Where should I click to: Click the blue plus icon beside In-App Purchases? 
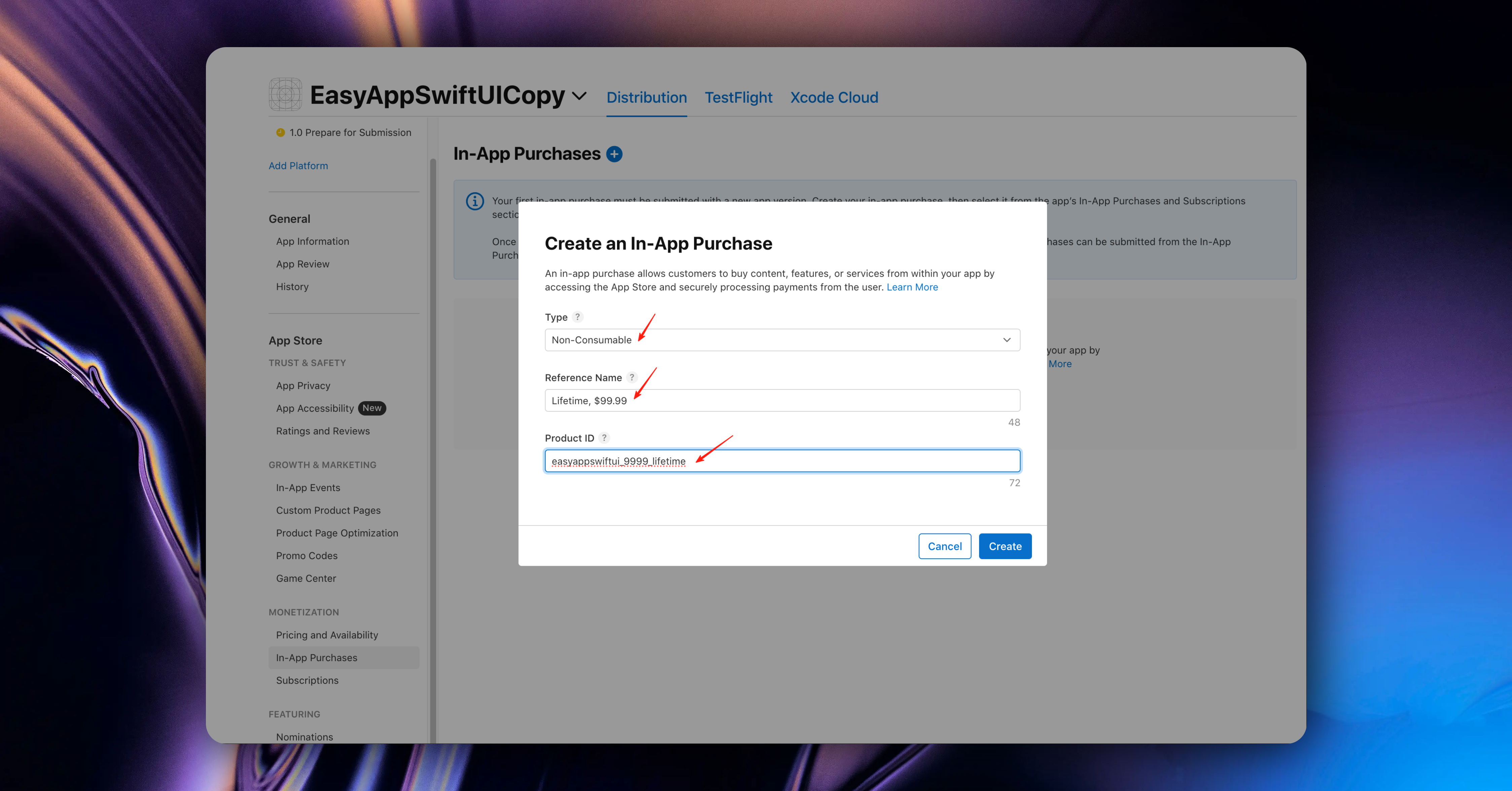[614, 154]
